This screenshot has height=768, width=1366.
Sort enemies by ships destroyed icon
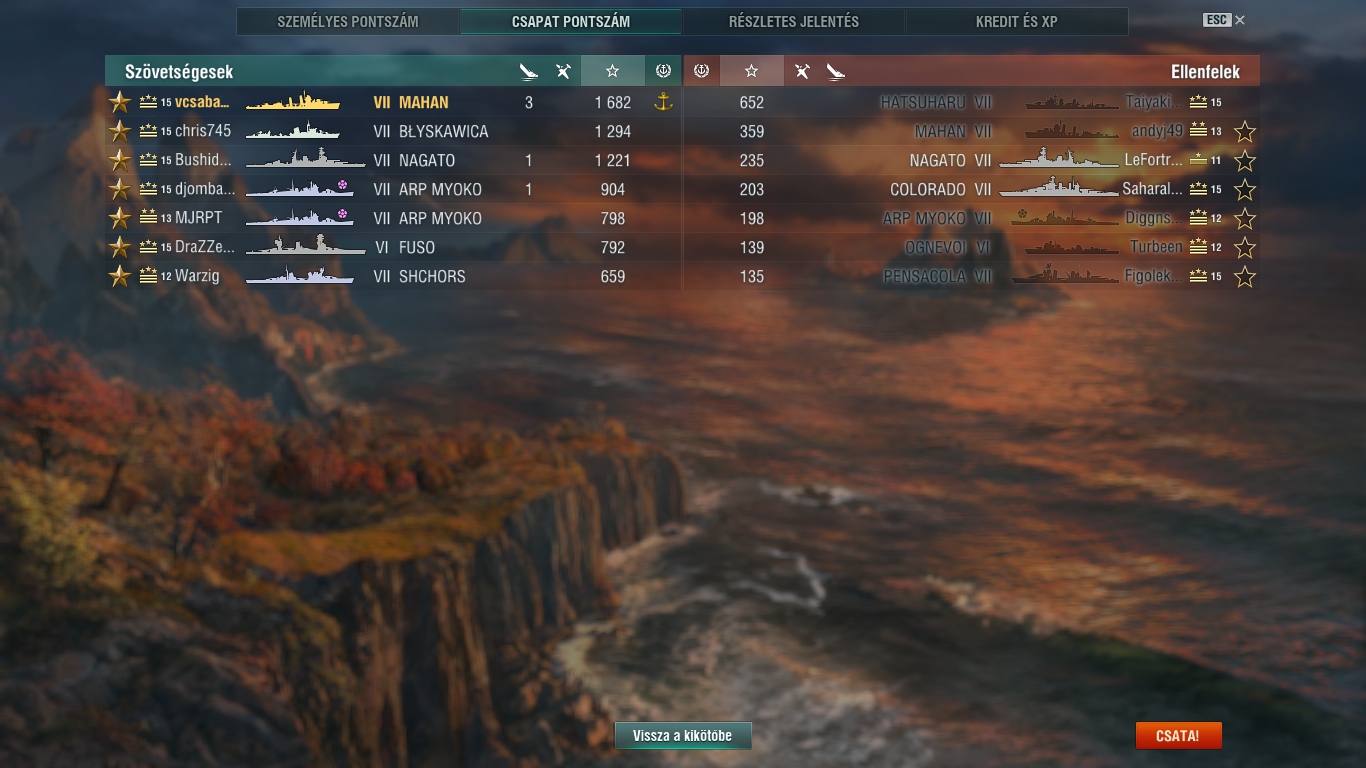836,71
